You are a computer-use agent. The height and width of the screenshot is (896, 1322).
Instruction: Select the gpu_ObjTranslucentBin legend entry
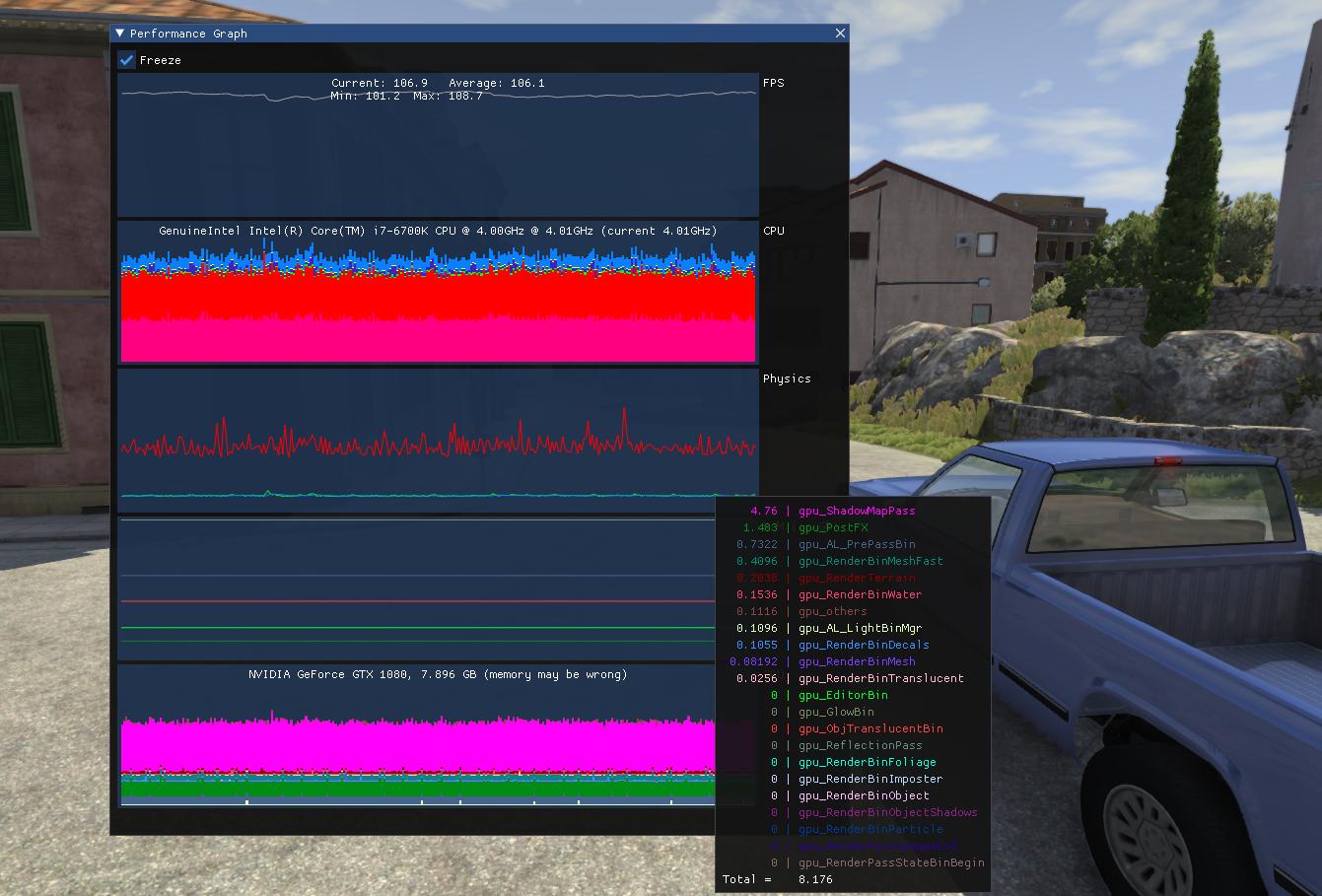870,728
